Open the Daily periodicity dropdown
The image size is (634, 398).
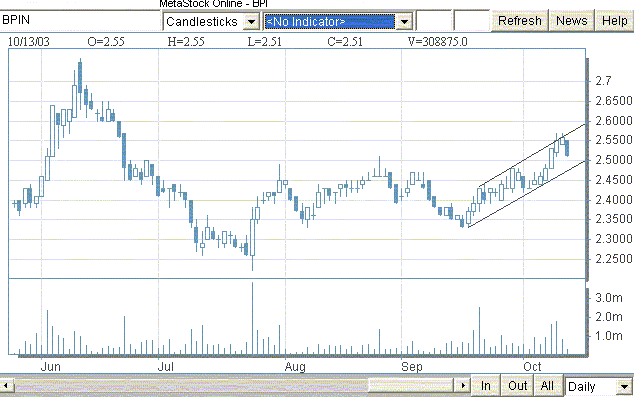coord(625,387)
